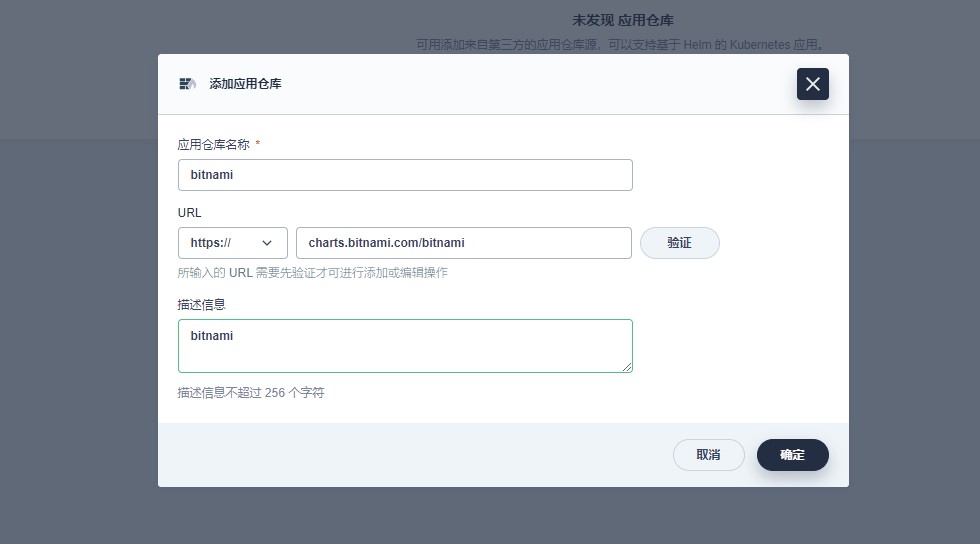
Task: Confirm with the 确定 button
Action: click(x=792, y=455)
